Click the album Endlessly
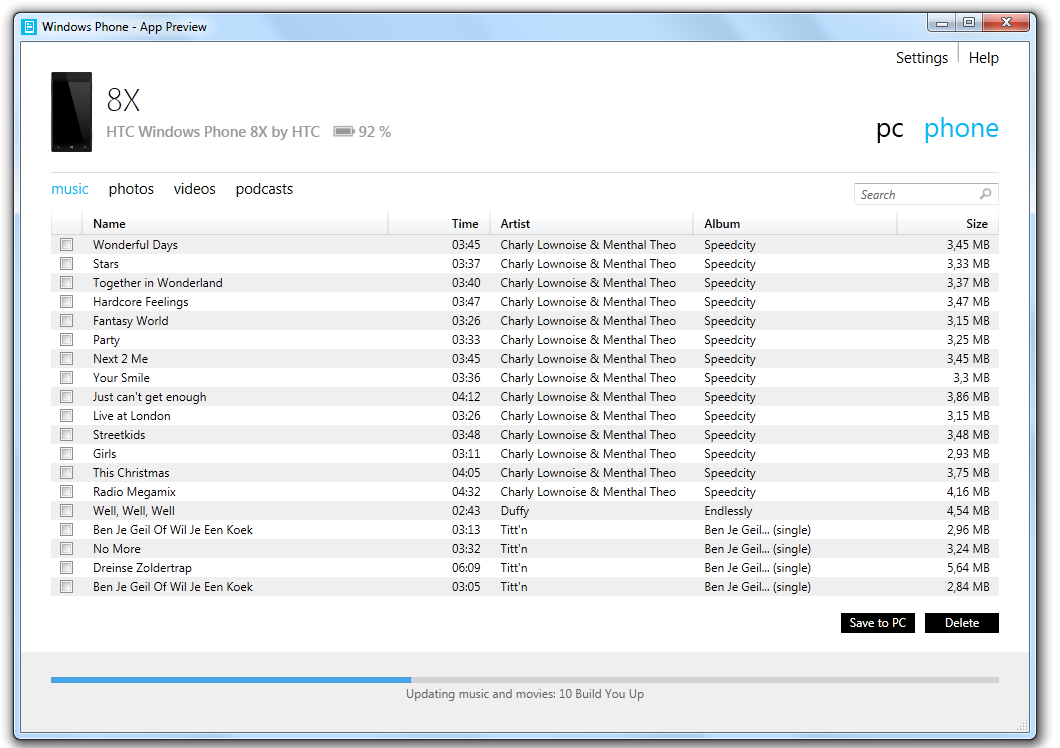This screenshot has height=748, width=1060. (x=728, y=511)
